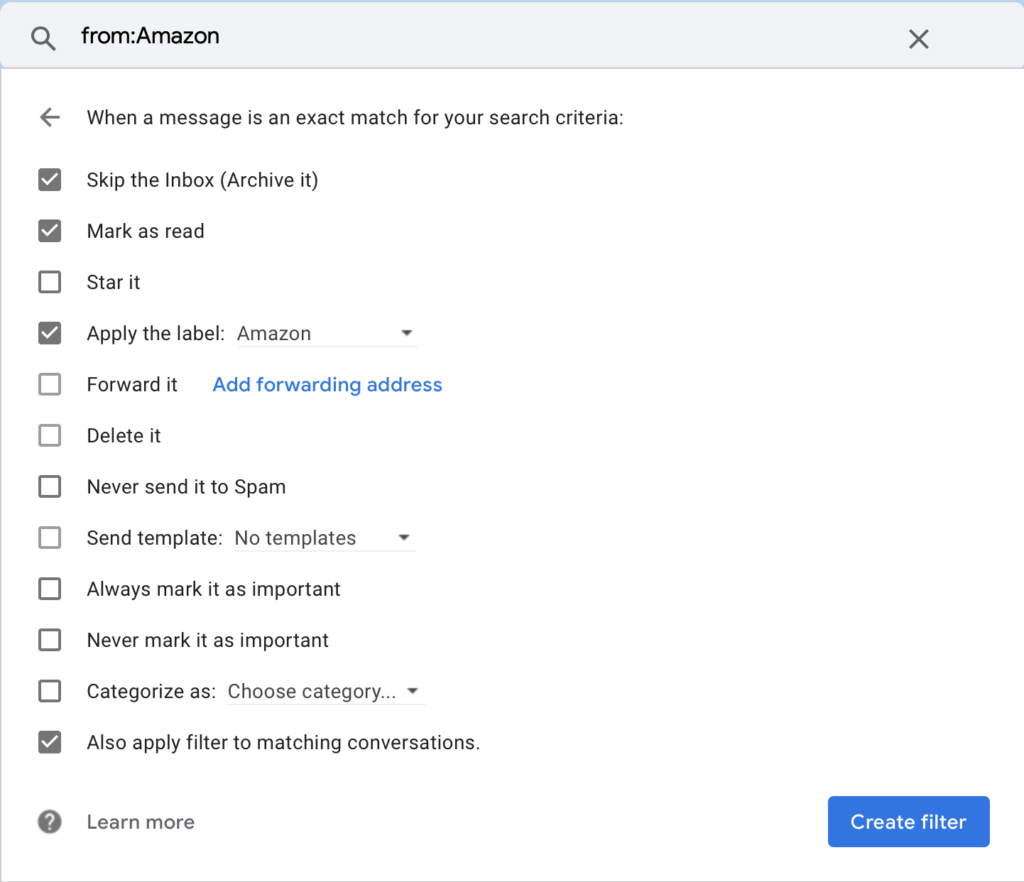Viewport: 1024px width, 882px height.
Task: Uncheck Also apply filter to matching conversations
Action: click(x=50, y=742)
